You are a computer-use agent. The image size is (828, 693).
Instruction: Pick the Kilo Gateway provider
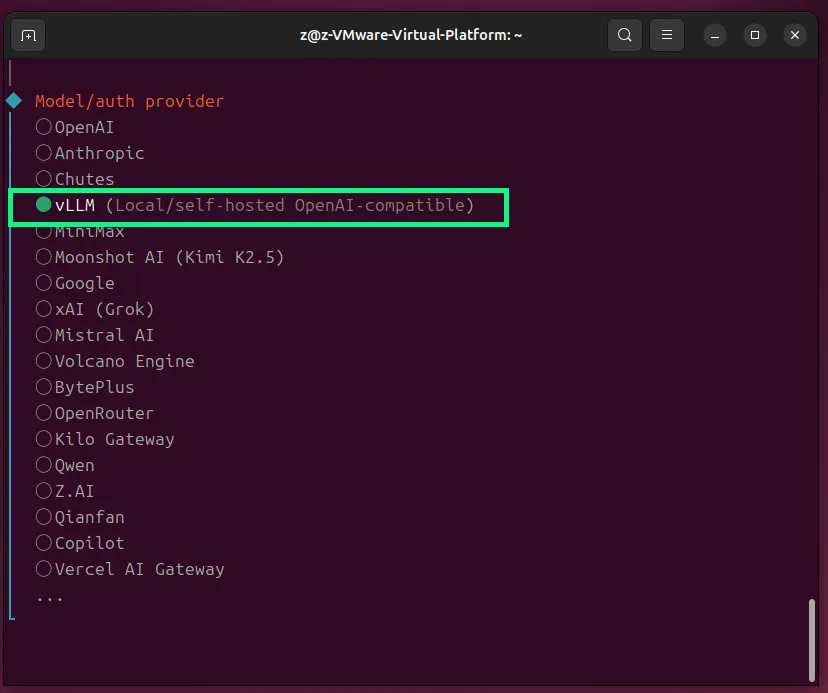pyautogui.click(x=44, y=439)
